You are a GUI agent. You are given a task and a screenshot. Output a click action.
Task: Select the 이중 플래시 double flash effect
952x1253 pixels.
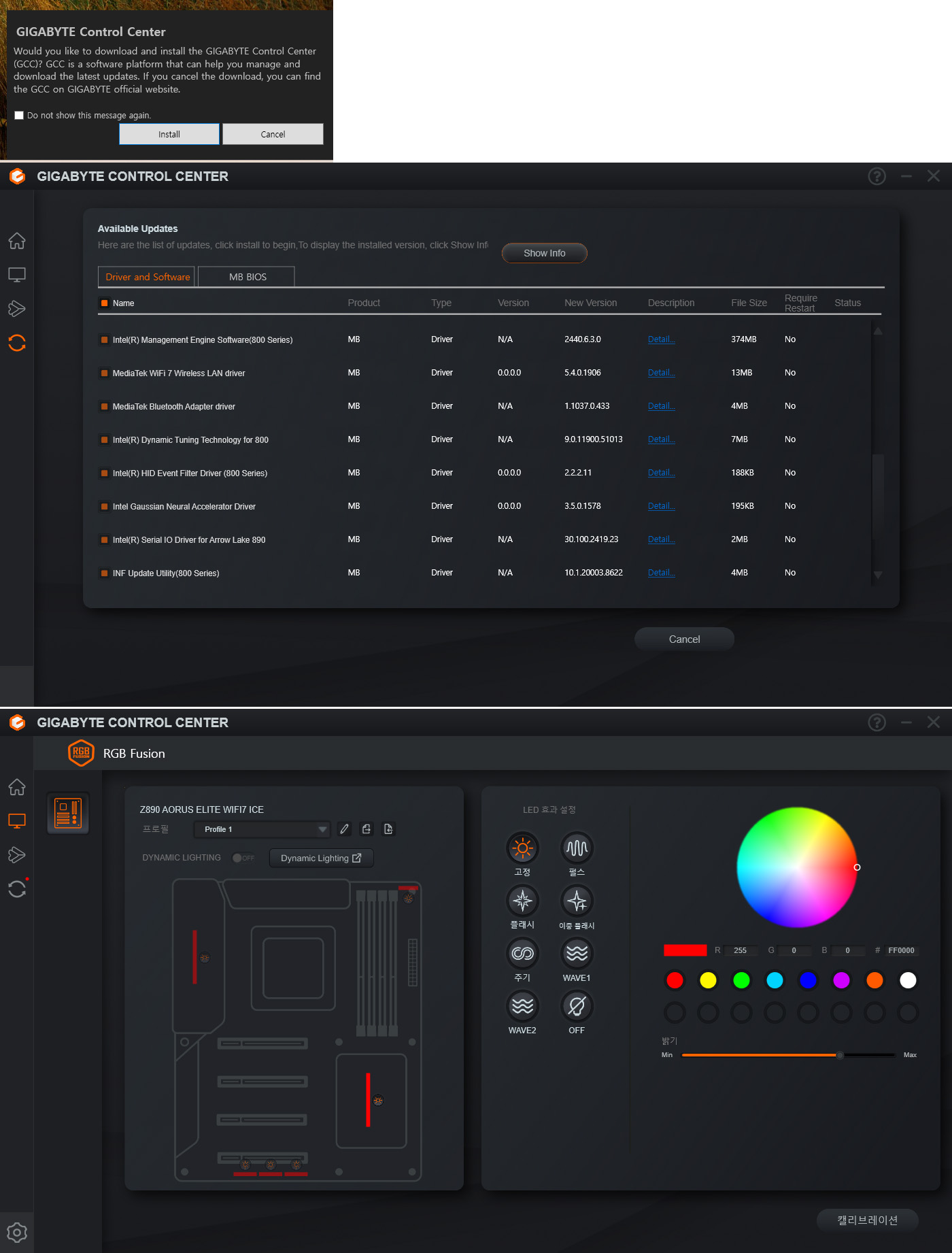tap(577, 901)
